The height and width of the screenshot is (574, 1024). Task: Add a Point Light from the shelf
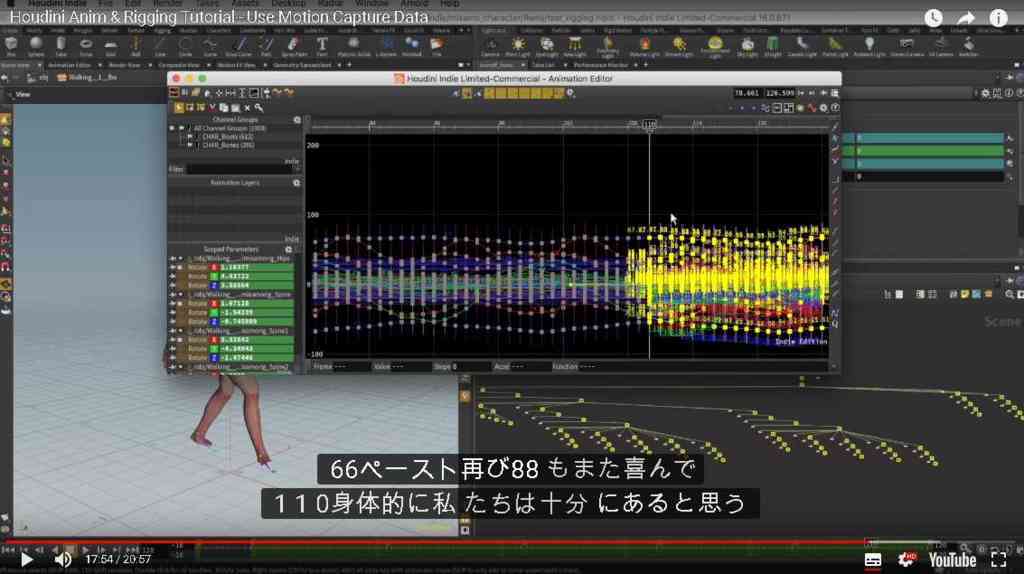pos(518,46)
